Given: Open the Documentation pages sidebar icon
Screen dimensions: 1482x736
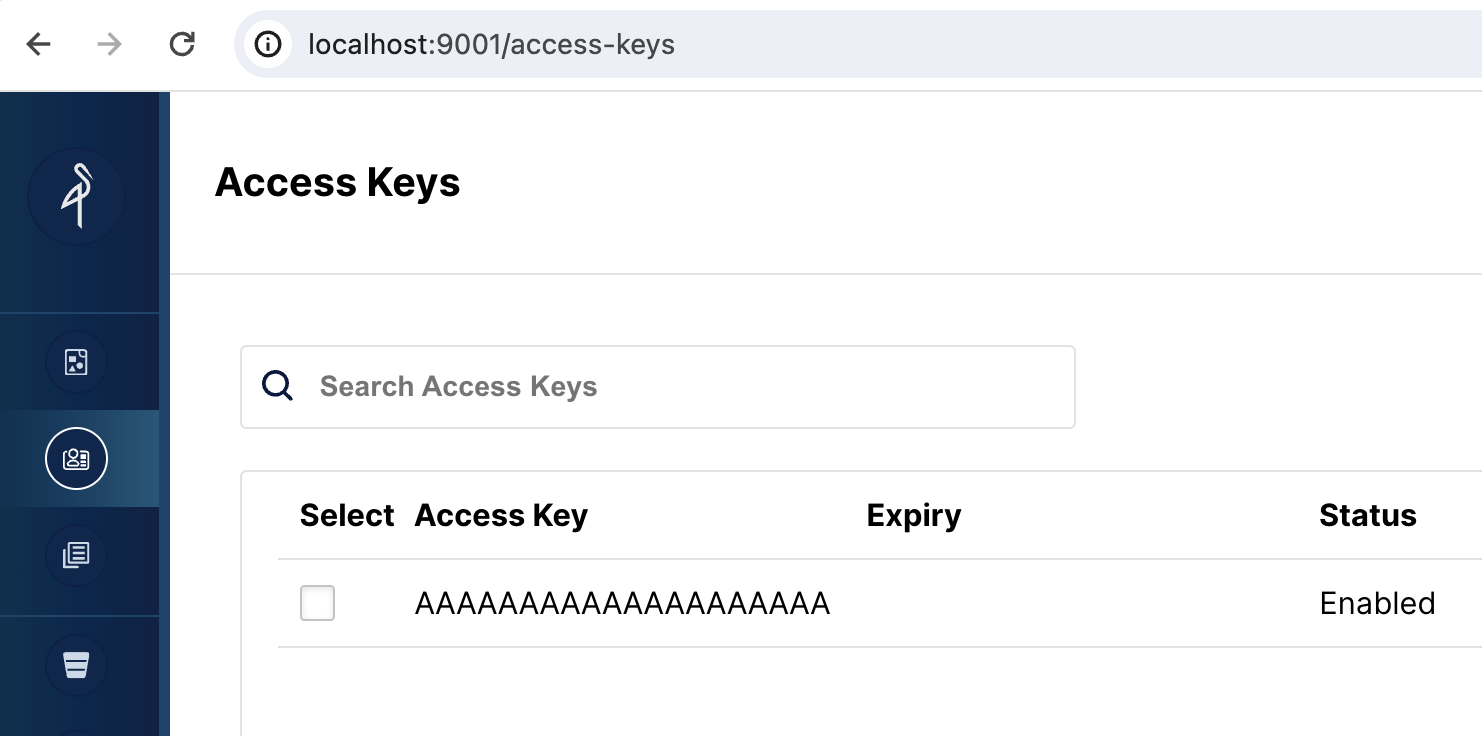Looking at the screenshot, I should [77, 555].
